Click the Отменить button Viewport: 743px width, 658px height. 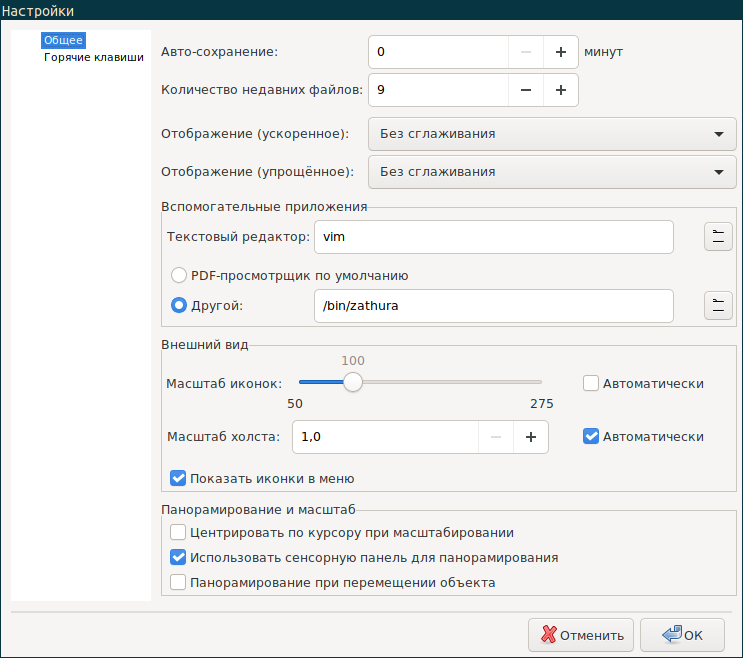coord(581,635)
